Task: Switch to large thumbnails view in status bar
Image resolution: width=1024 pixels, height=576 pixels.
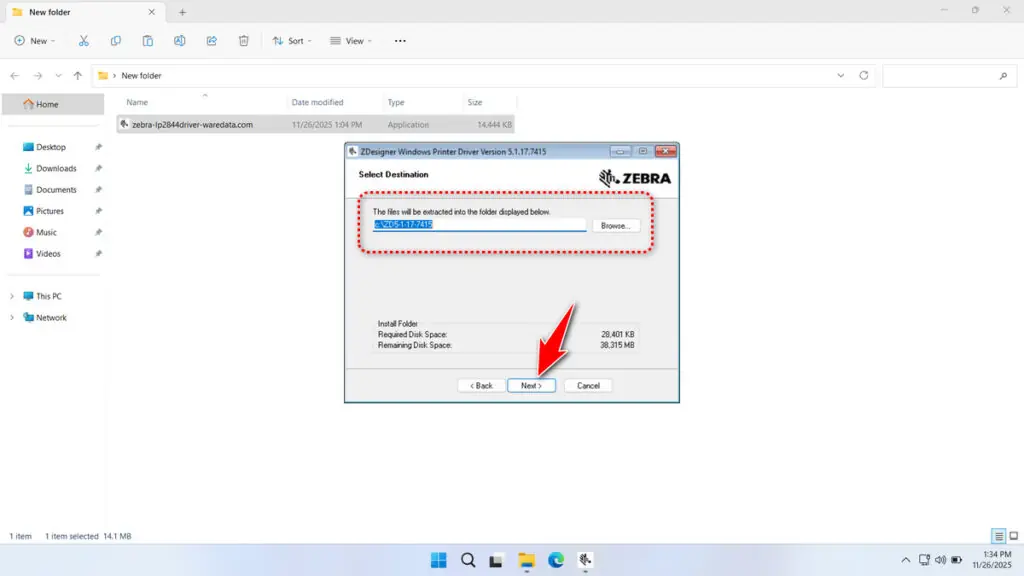Action: point(1013,535)
